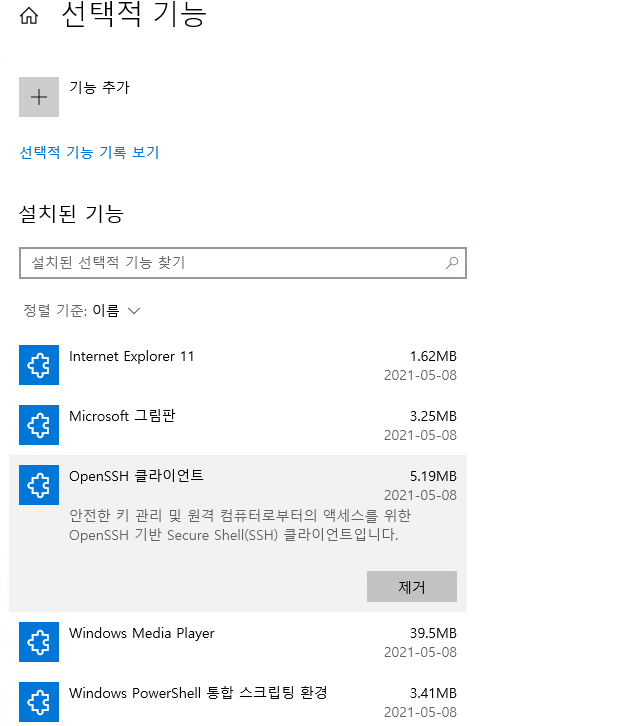642x726 pixels.
Task: Click the Microsoft 그림판 puzzle icon
Action: tap(39, 425)
